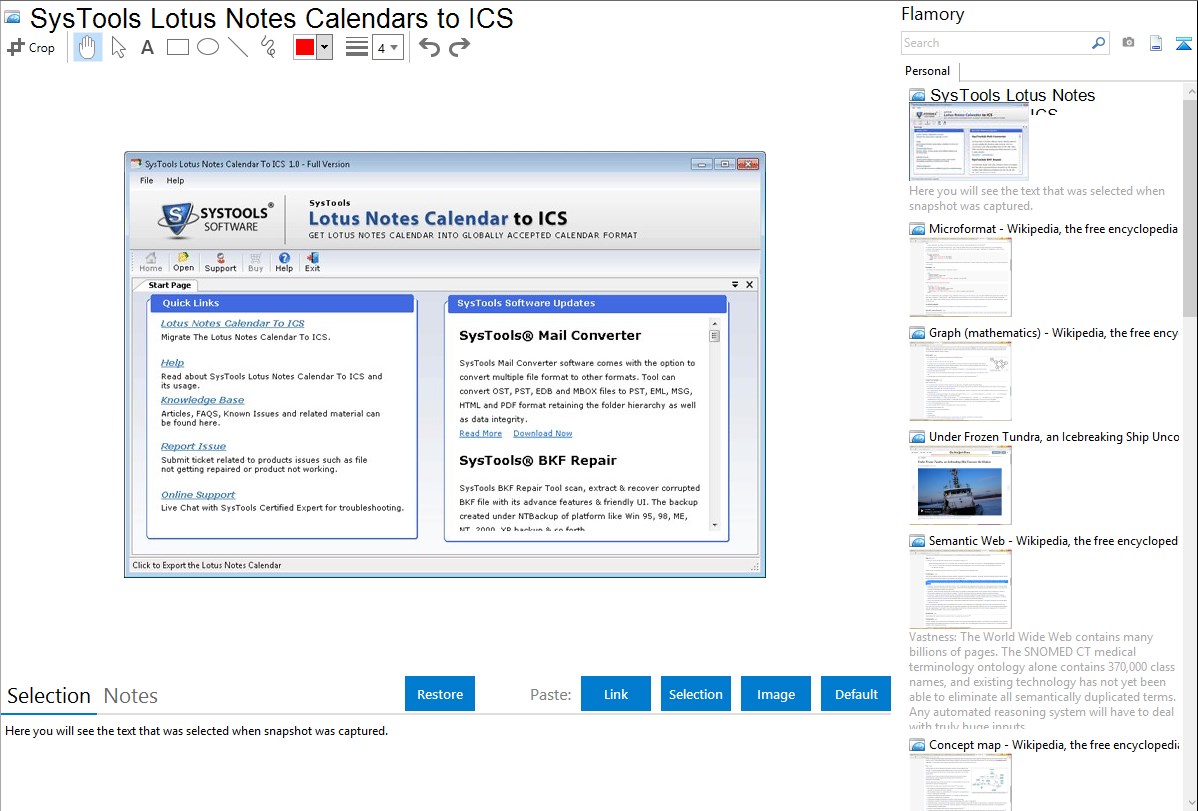Click the snapshot icon next to the page title

[x=13, y=18]
